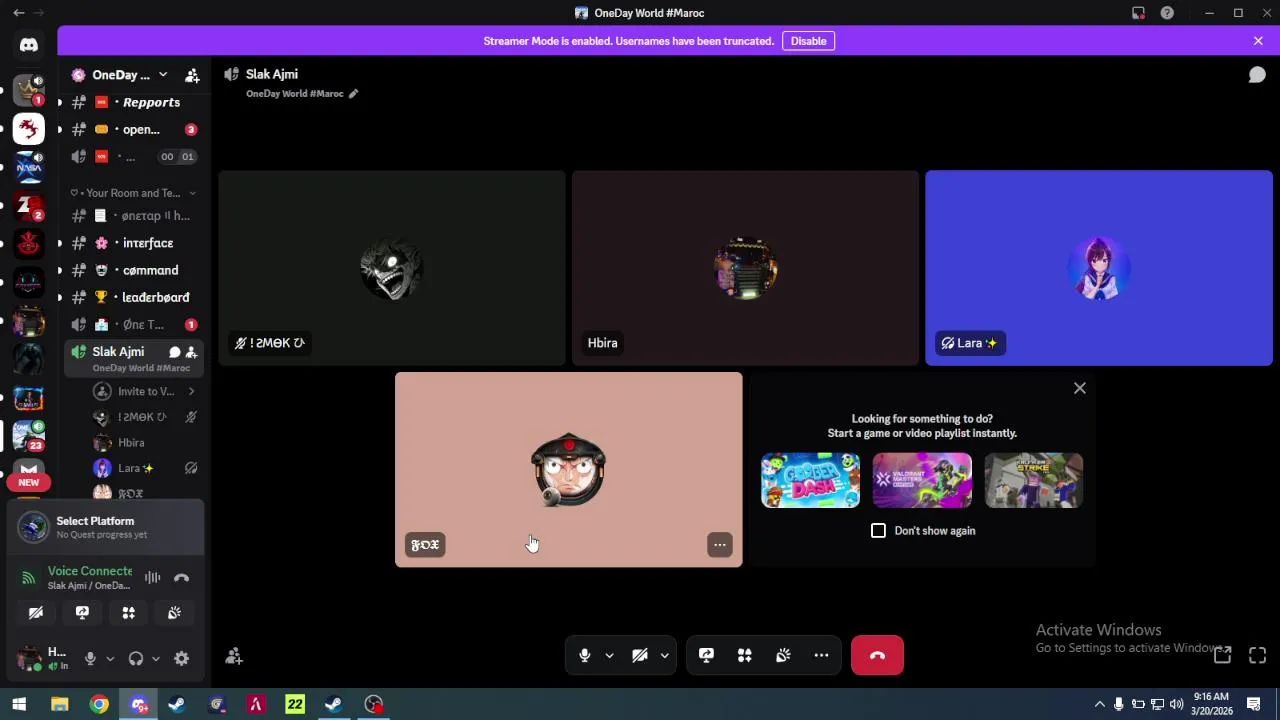Open chat bubble icon at top right
Image resolution: width=1280 pixels, height=720 pixels.
click(x=1257, y=75)
